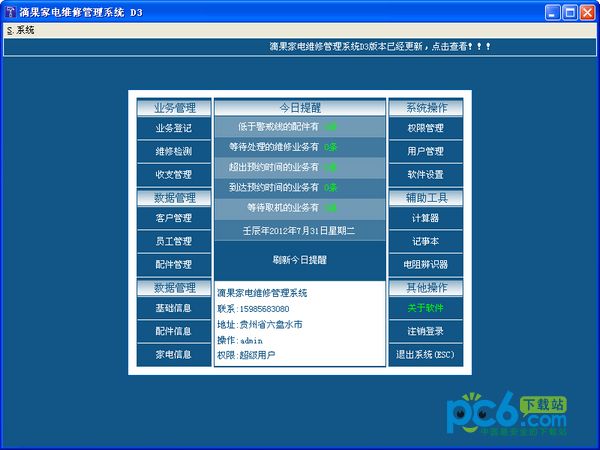This screenshot has height=450, width=600.
Task: Open 权限管理
Action: pos(426,128)
